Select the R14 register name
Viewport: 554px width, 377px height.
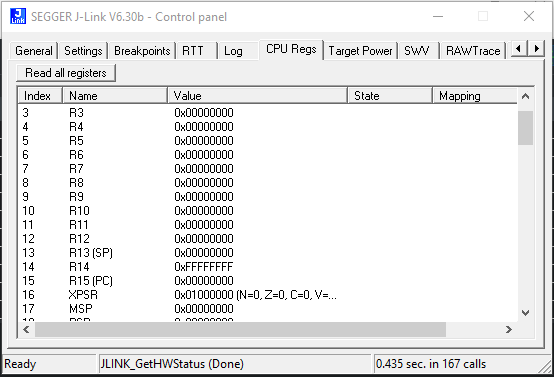pos(79,267)
